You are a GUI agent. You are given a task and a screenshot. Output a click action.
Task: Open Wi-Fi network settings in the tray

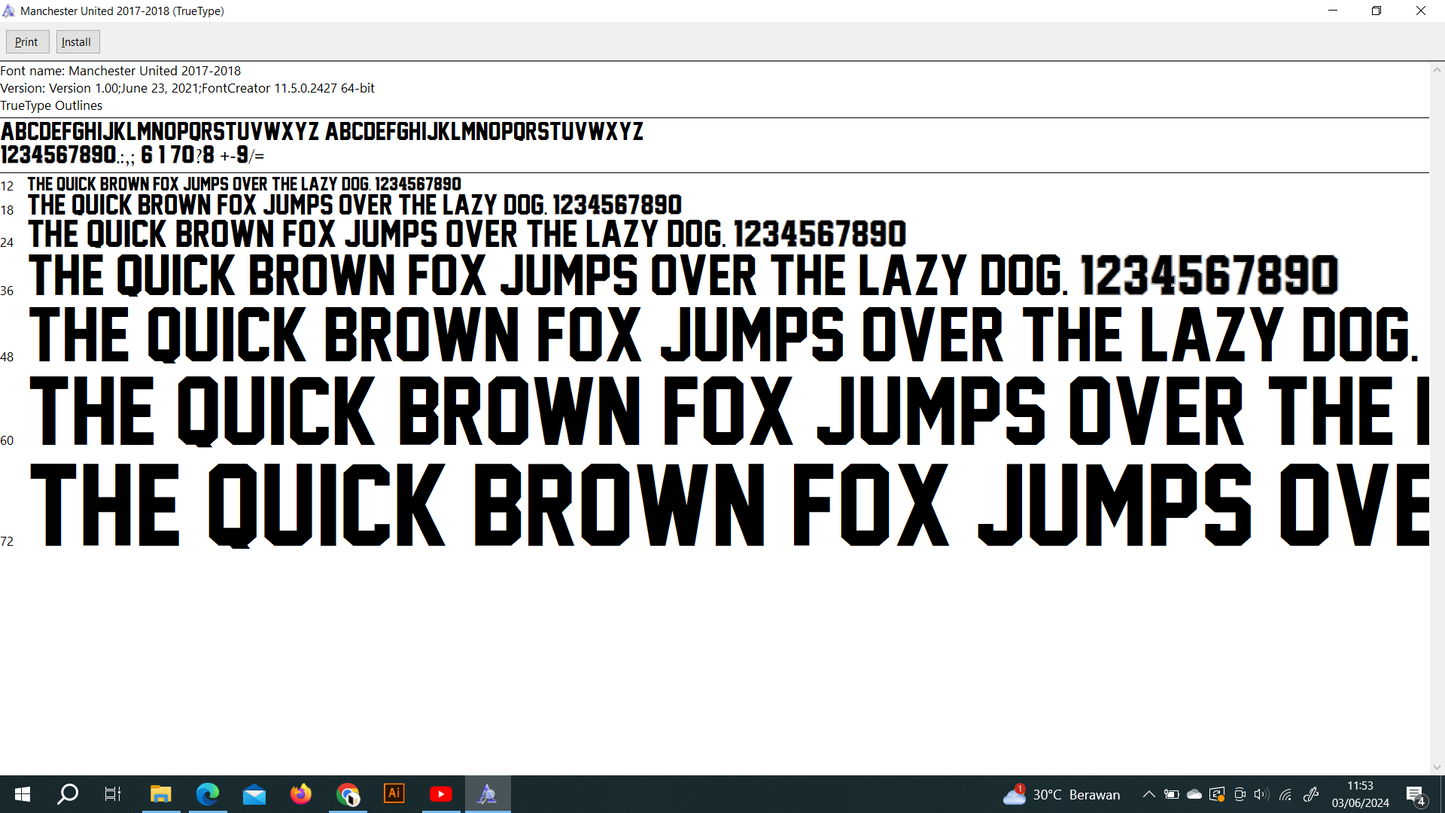coord(1286,795)
